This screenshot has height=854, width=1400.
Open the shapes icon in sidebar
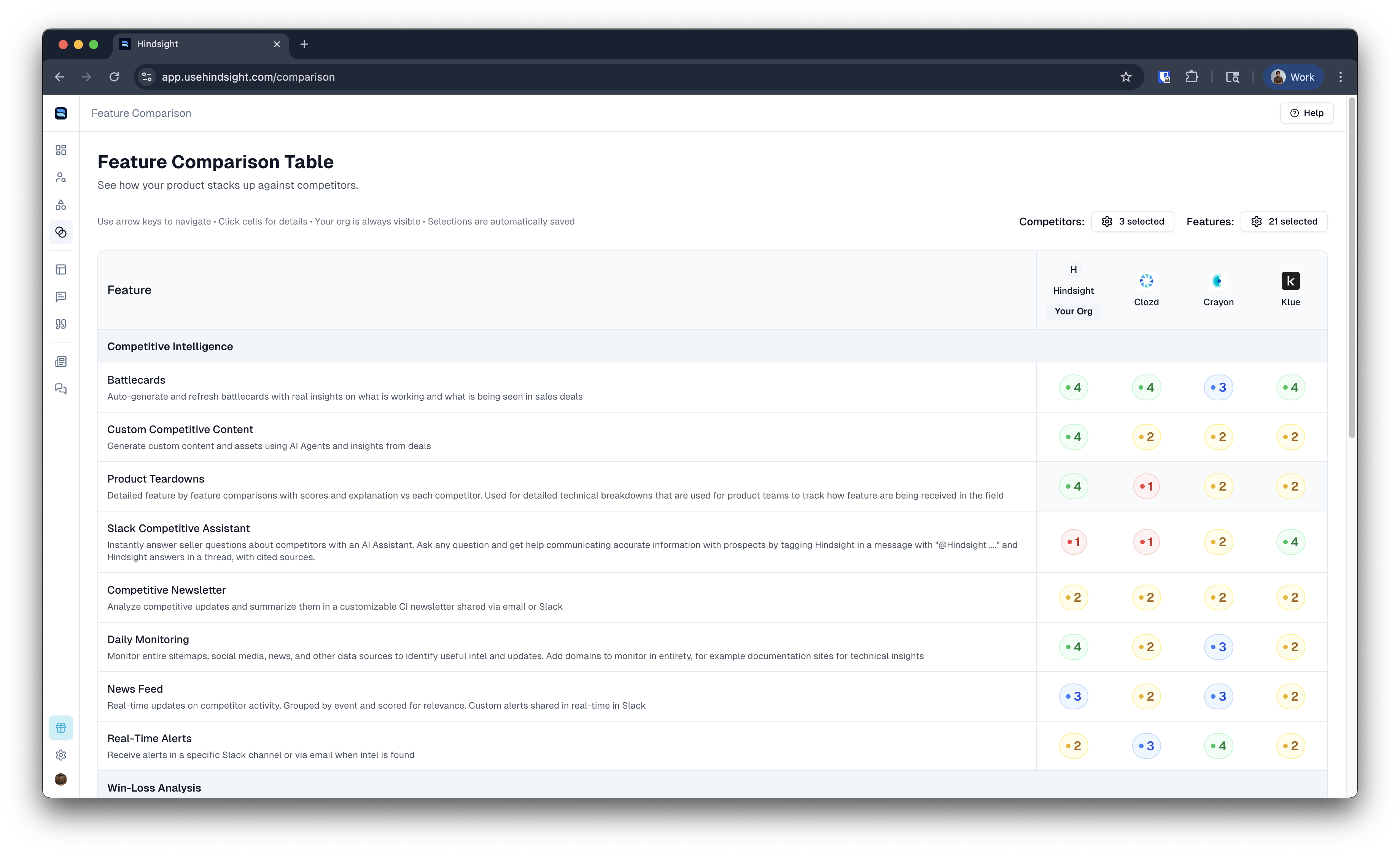[x=61, y=204]
